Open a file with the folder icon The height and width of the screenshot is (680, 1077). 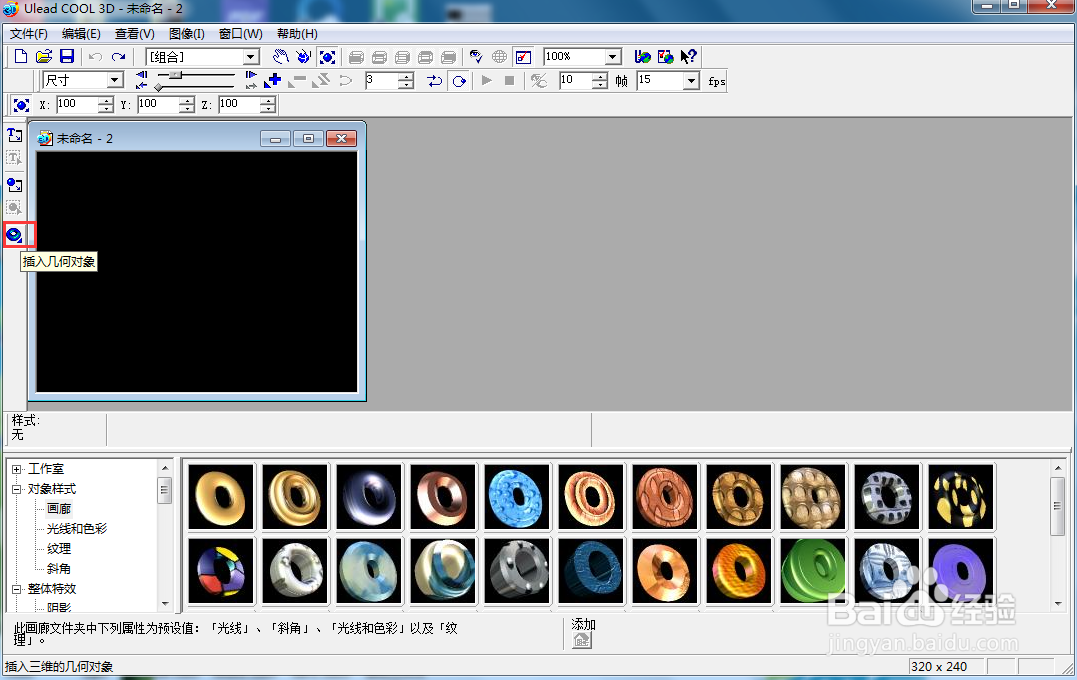43,56
